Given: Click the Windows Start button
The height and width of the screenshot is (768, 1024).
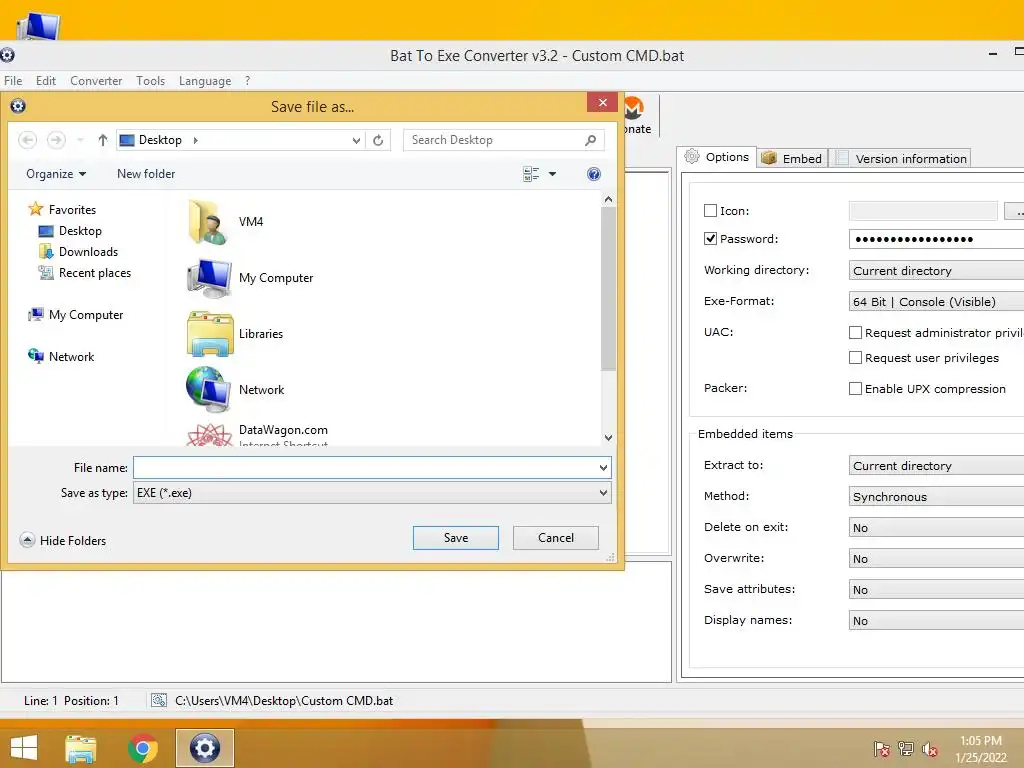Looking at the screenshot, I should click(24, 748).
